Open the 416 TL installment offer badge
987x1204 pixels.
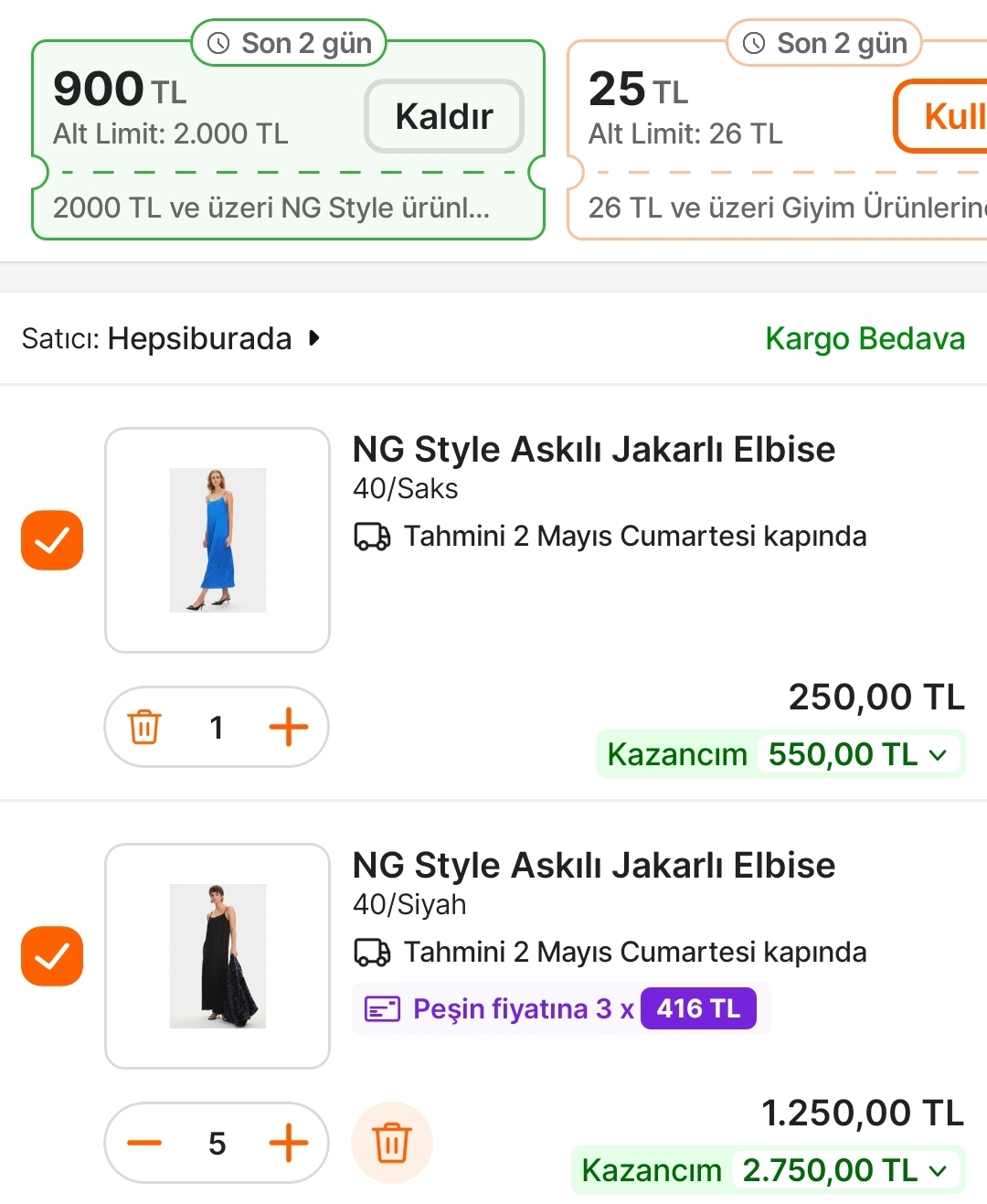pyautogui.click(x=698, y=1008)
